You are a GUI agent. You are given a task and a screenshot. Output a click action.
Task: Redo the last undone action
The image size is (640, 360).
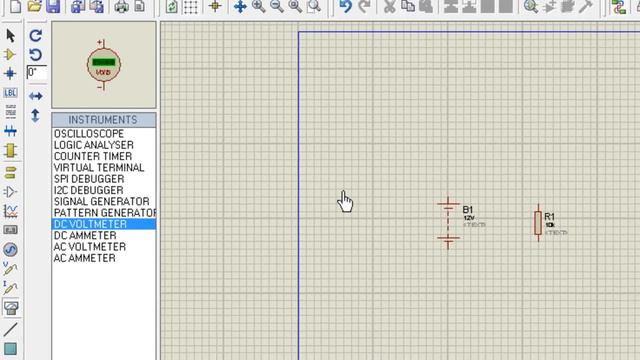[x=364, y=6]
